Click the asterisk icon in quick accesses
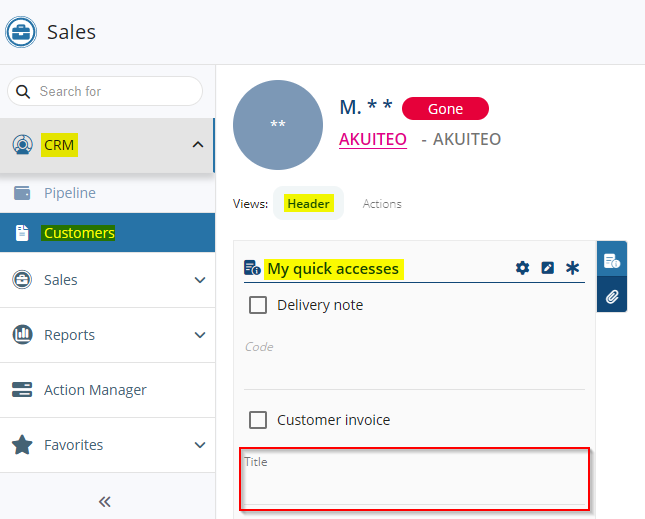 coord(572,268)
